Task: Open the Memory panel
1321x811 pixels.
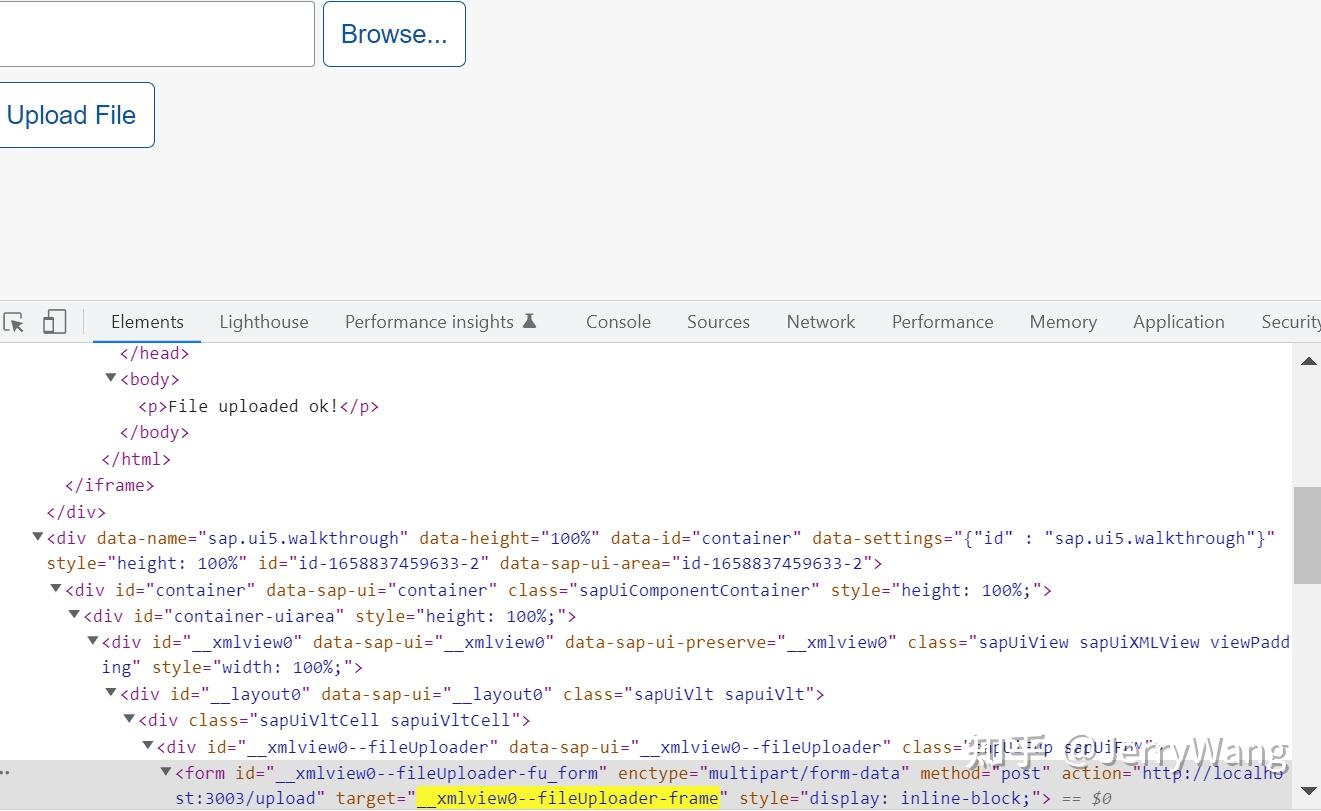Action: (x=1062, y=321)
